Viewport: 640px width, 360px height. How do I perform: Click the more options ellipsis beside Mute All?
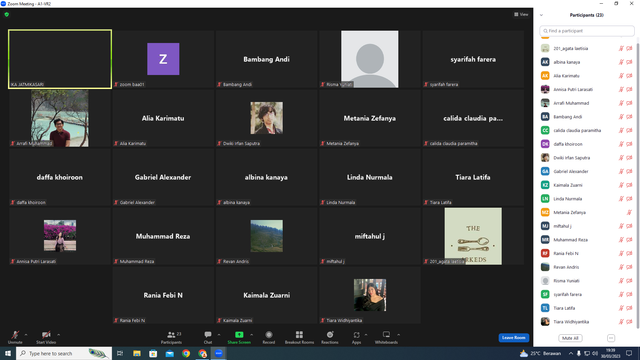point(611,338)
